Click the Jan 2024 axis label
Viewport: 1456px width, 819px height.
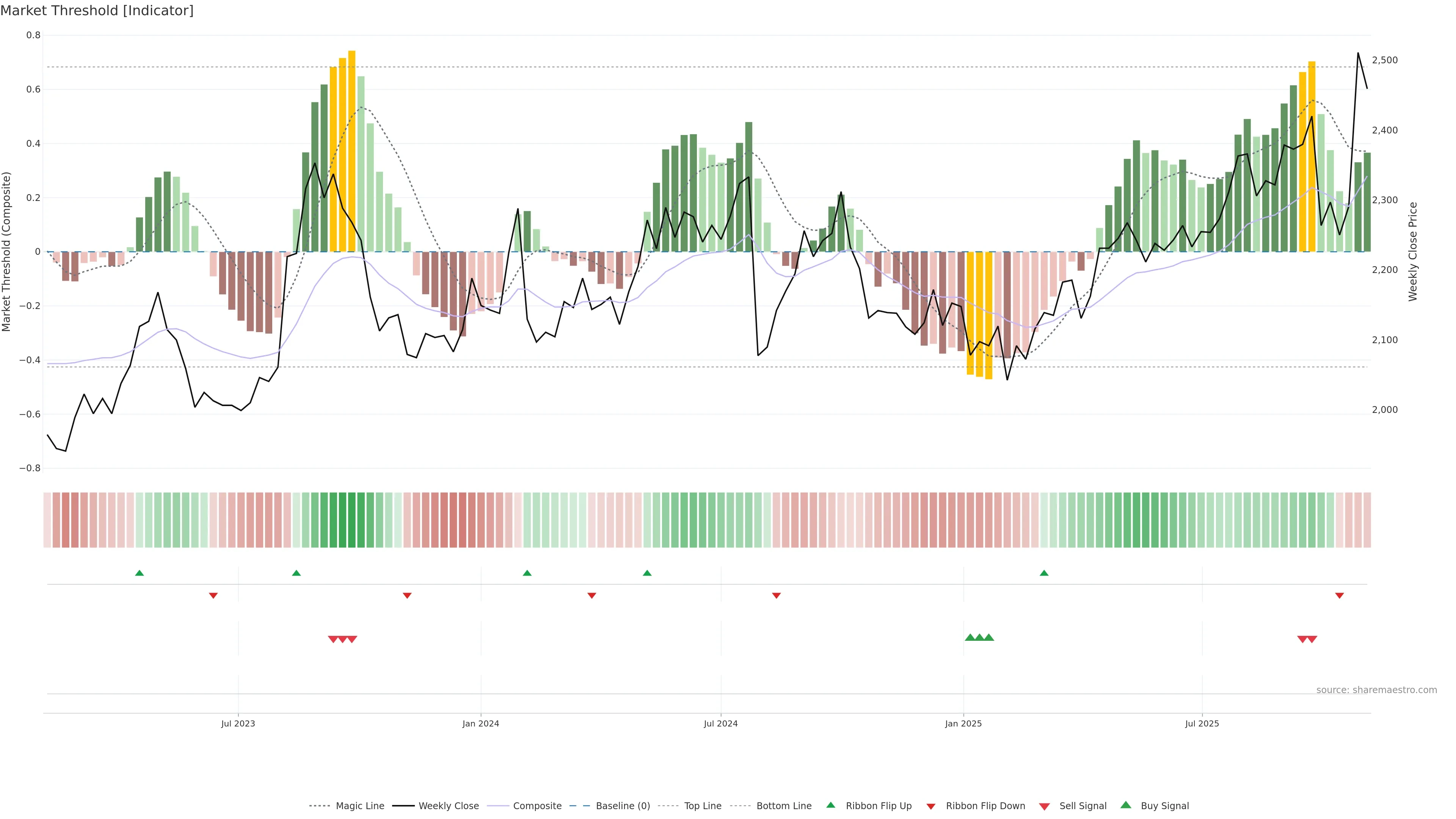click(x=480, y=723)
